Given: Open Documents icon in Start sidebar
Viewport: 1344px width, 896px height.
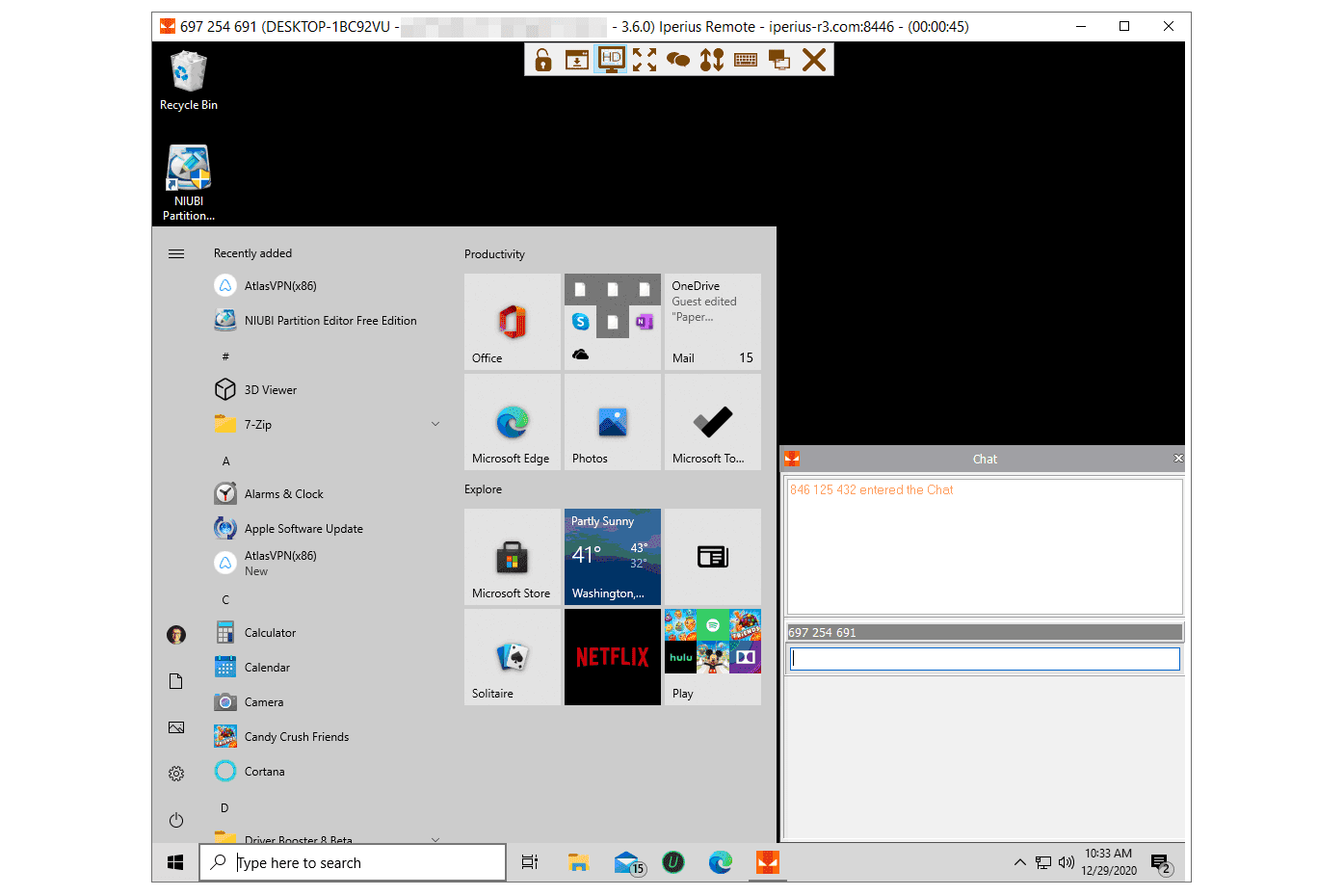Looking at the screenshot, I should tap(176, 681).
